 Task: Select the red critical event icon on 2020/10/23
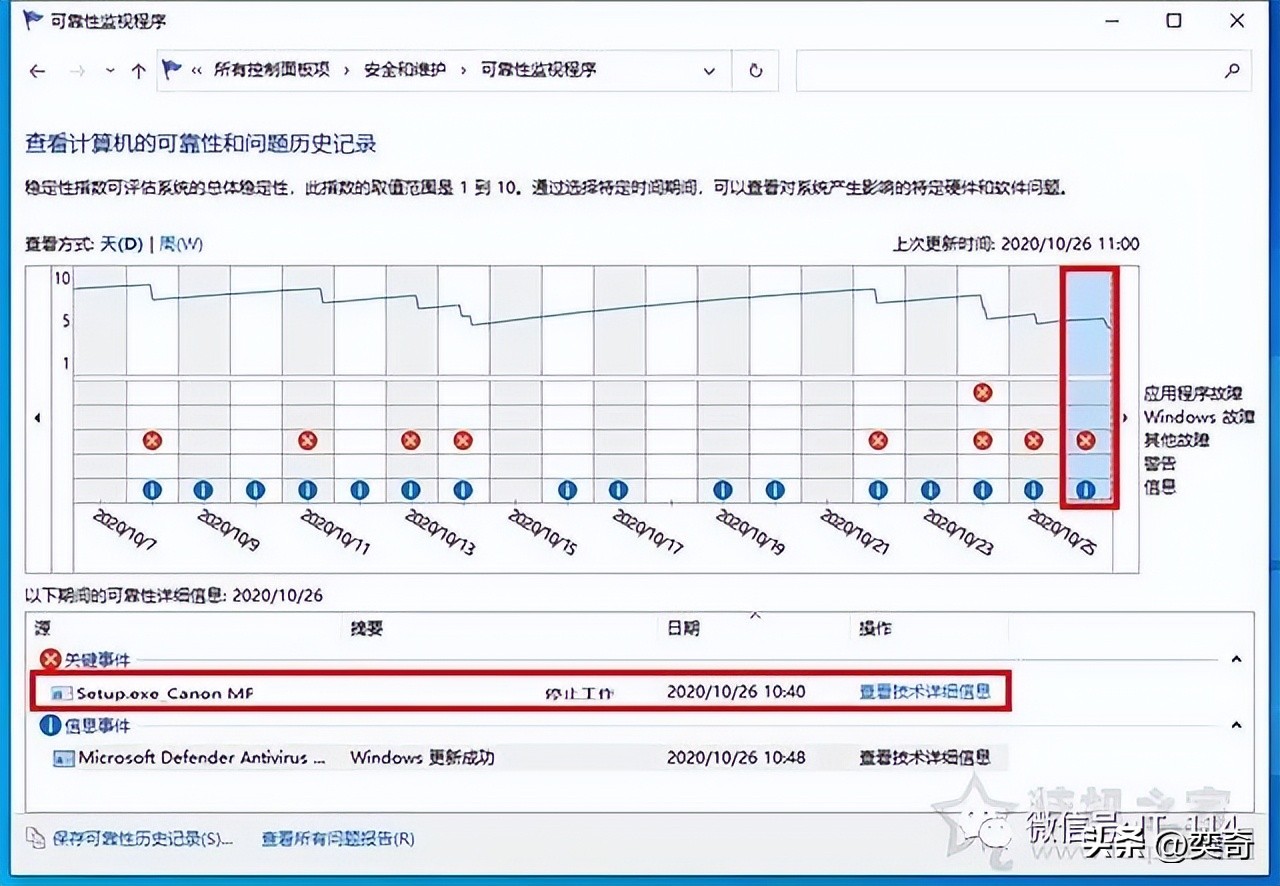pos(982,440)
